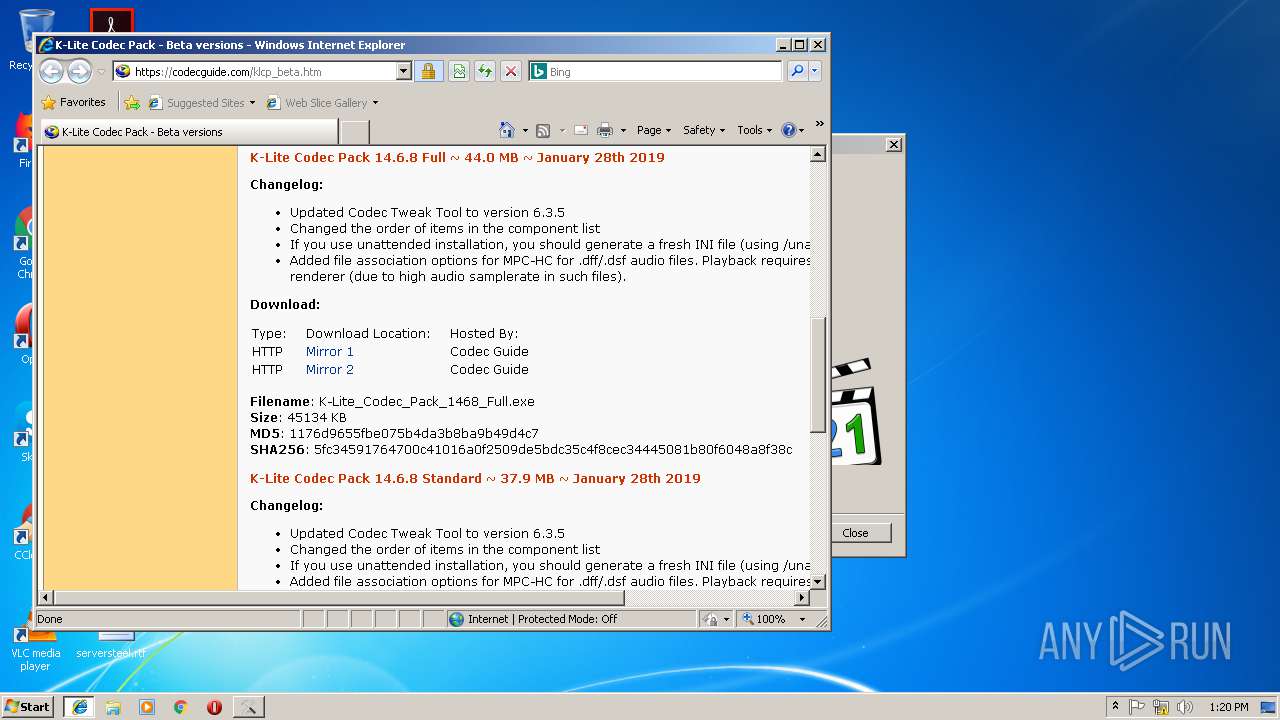The image size is (1280, 720).
Task: Click the Forward navigation arrow
Action: (x=79, y=71)
